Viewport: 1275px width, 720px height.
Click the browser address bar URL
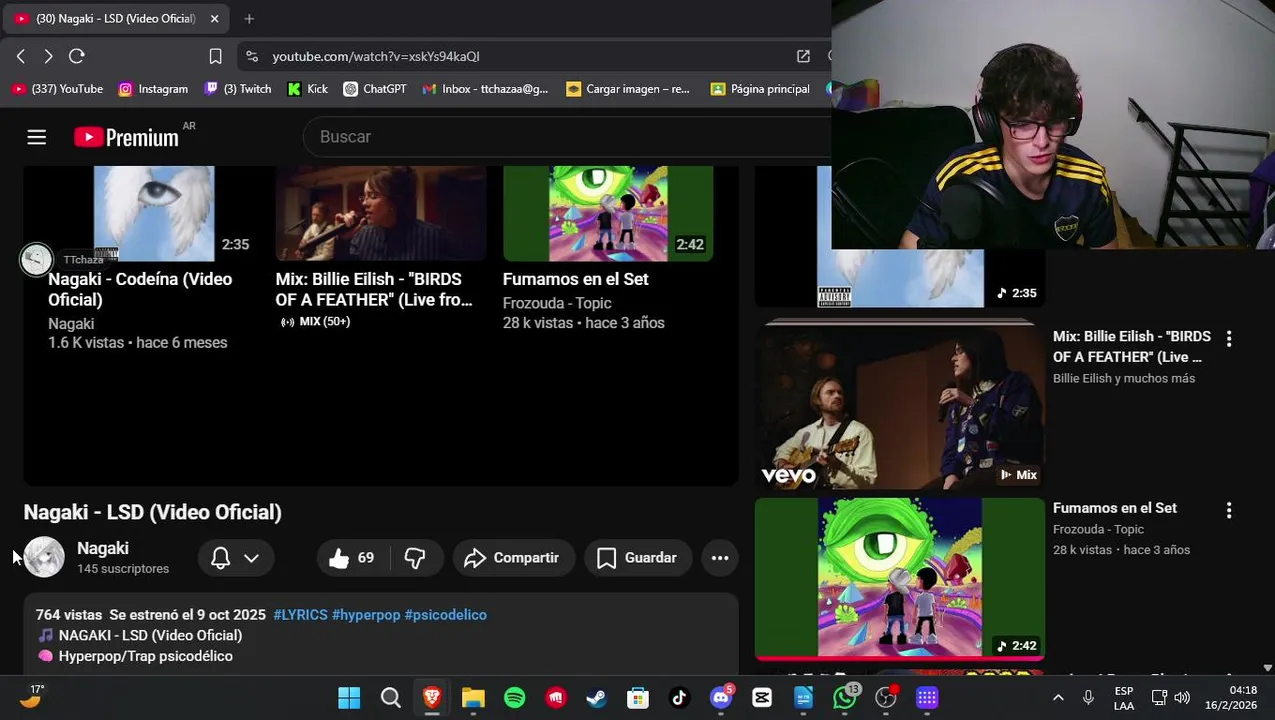(x=376, y=56)
